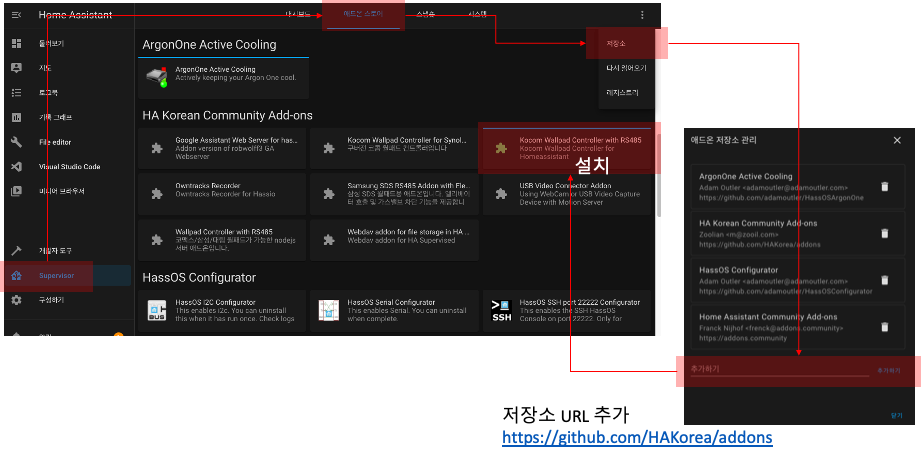Click HassOS Serial Configurator icon
The height and width of the screenshot is (460, 921).
(329, 310)
